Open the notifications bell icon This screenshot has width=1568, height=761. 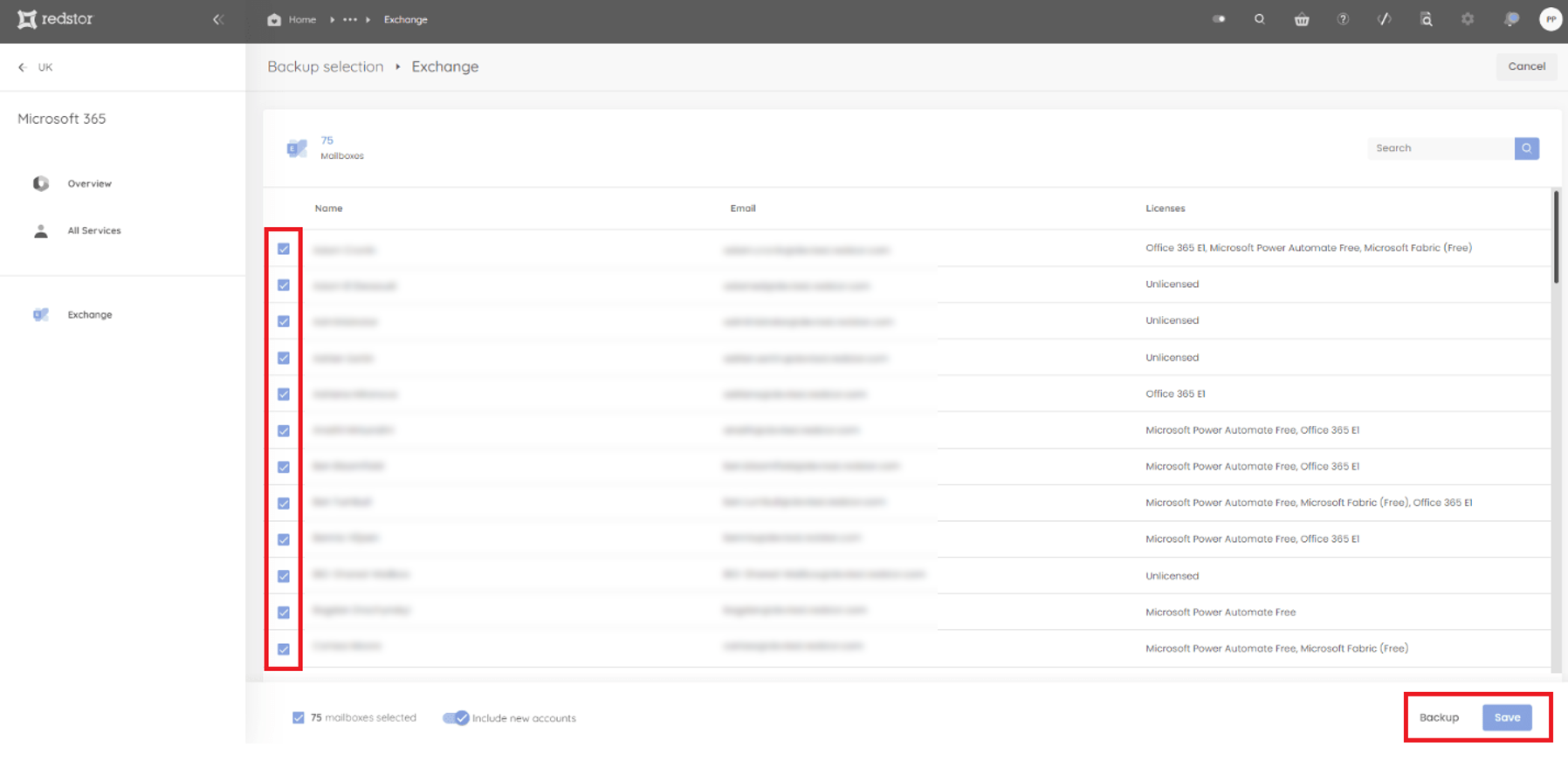pos(1511,19)
